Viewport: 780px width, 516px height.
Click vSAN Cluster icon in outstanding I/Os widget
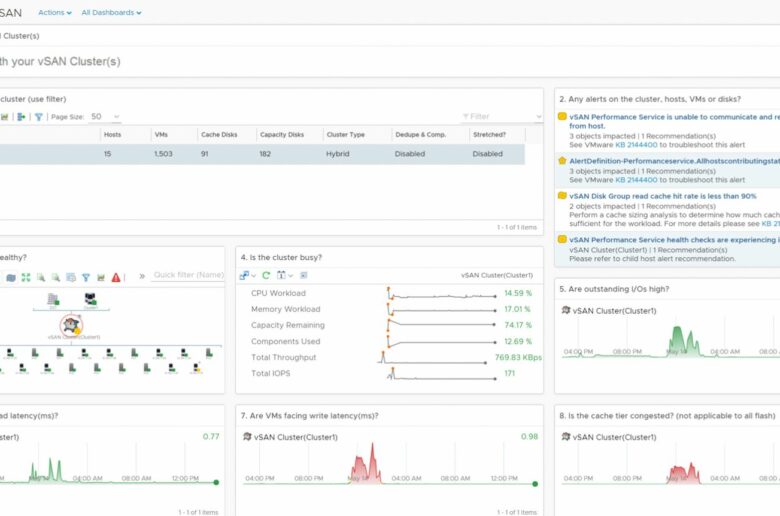pyautogui.click(x=566, y=310)
